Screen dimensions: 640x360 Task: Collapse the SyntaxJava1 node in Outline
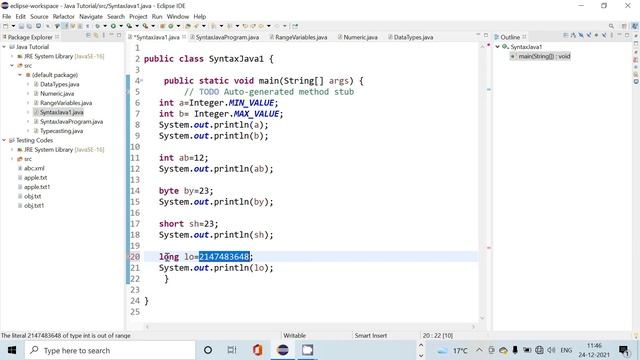498,47
